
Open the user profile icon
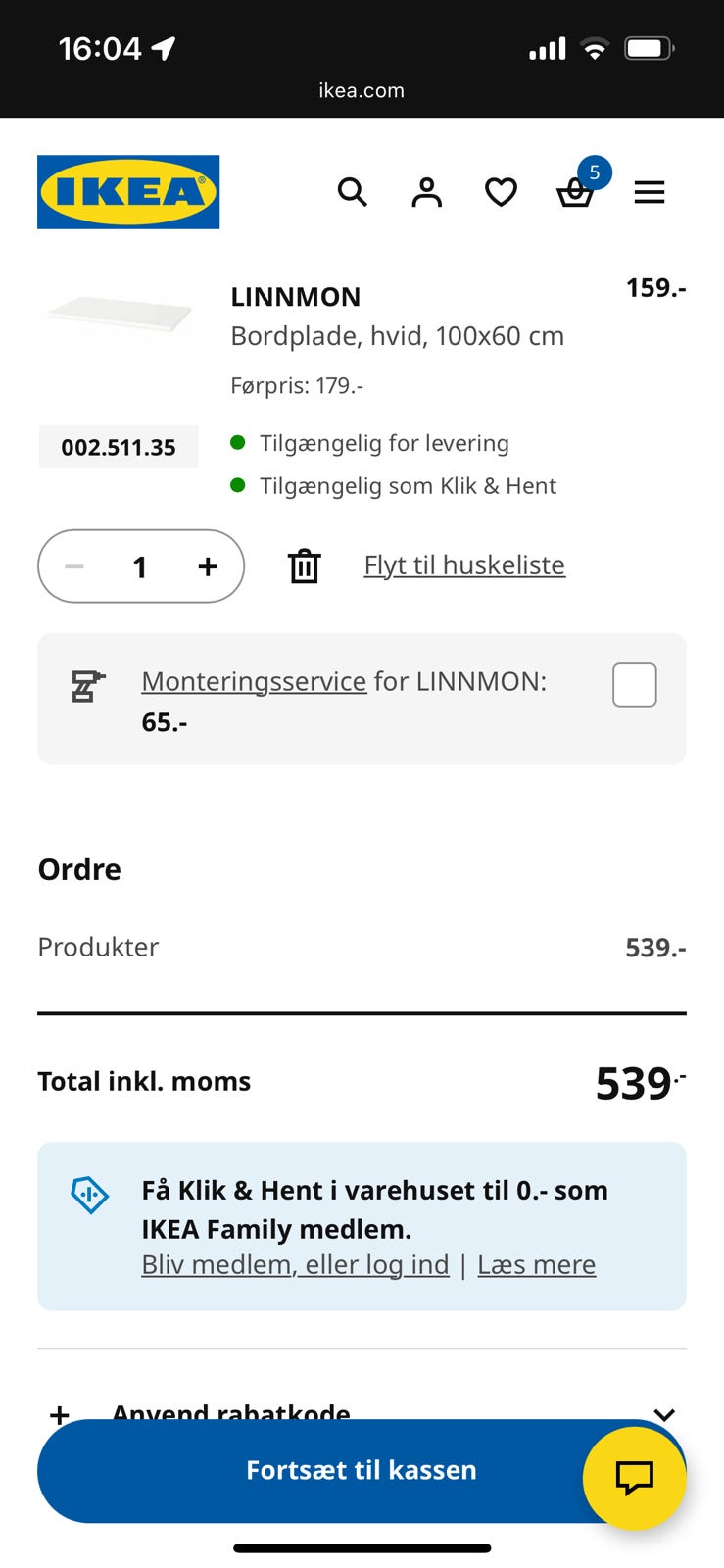pos(427,192)
